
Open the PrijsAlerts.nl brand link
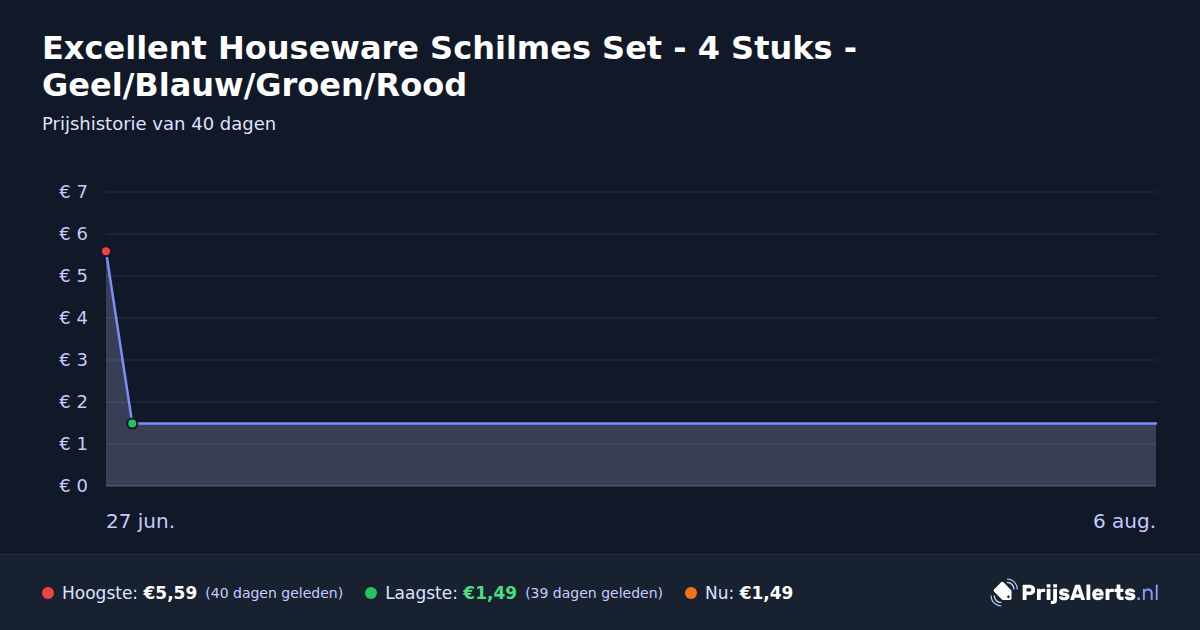[x=1075, y=593]
